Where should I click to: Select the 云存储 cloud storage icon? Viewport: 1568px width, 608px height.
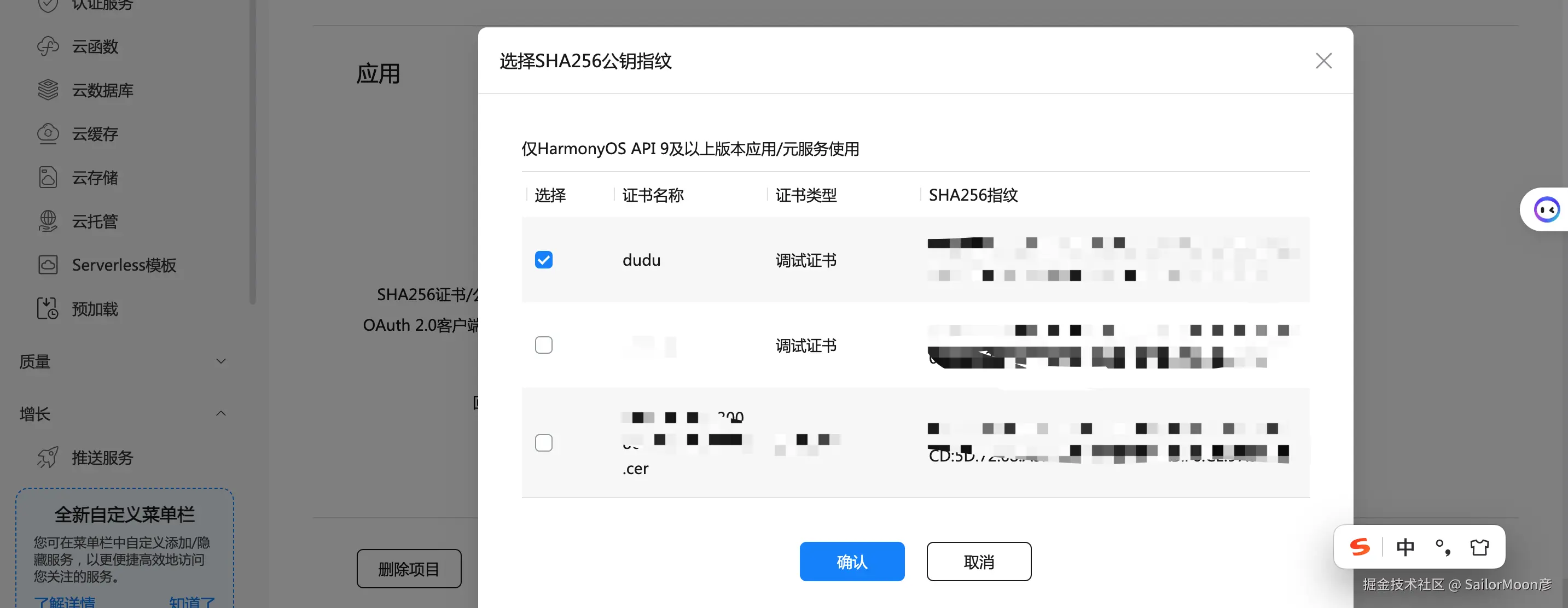click(x=48, y=177)
